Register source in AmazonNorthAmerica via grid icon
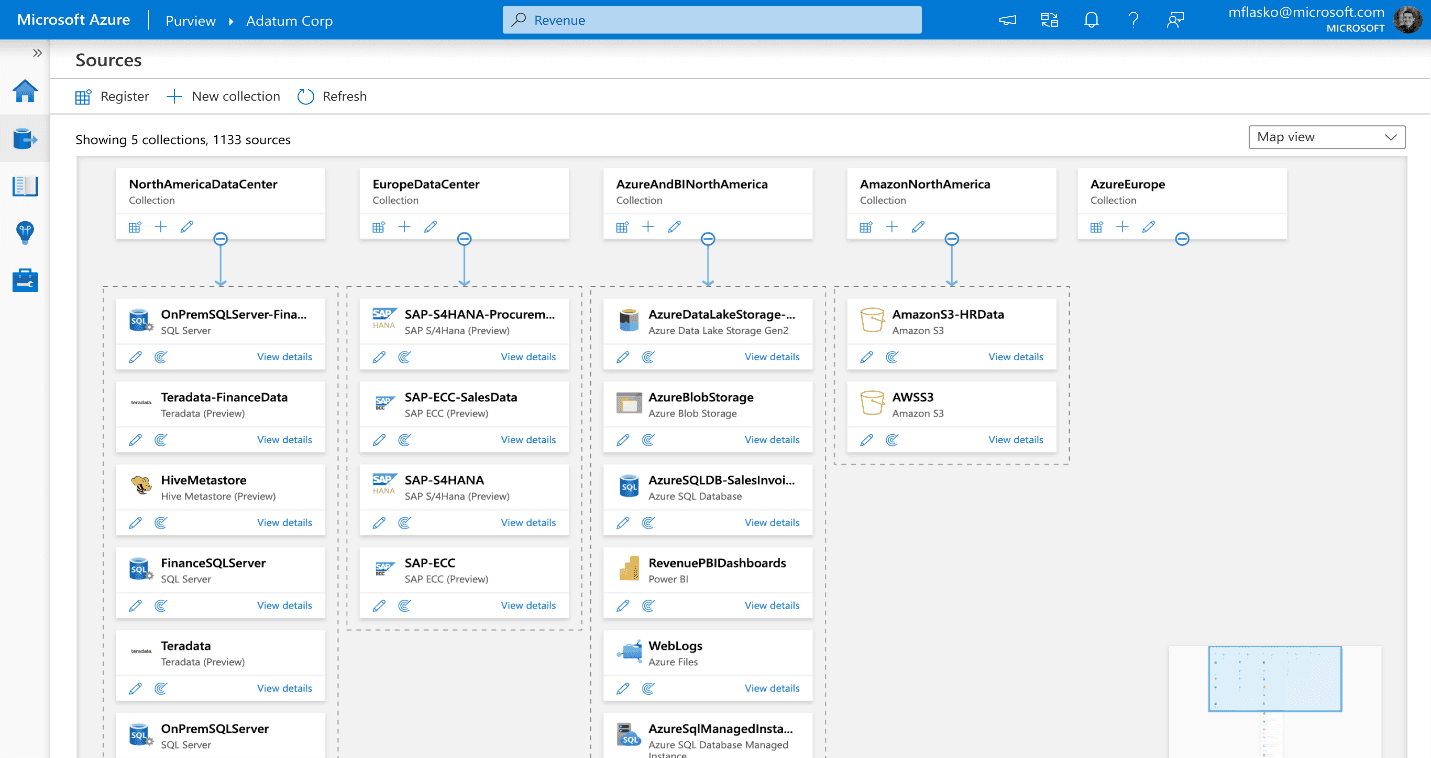Screen dimensions: 1431x758 click(866, 227)
